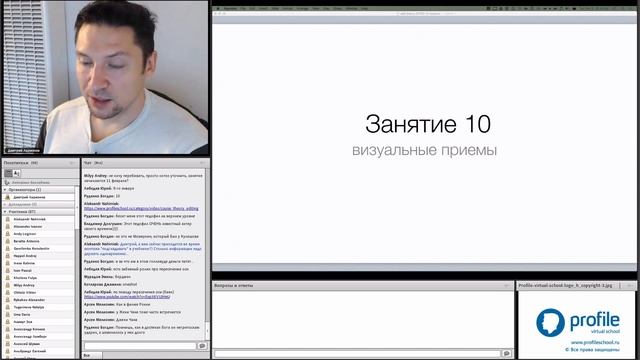
Task: Open the Посетители pod options menu
Action: (x=72, y=163)
